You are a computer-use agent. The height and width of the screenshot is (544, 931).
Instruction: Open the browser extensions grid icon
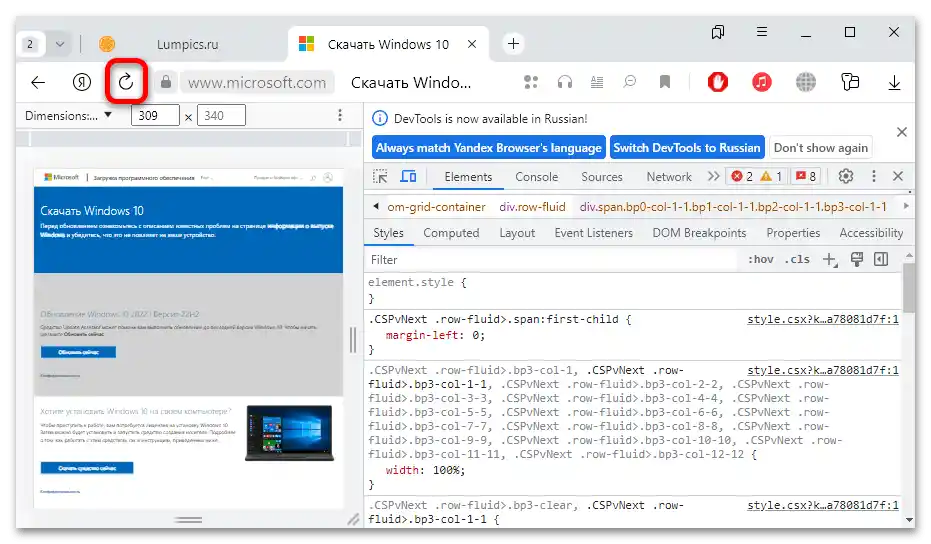[x=531, y=82]
